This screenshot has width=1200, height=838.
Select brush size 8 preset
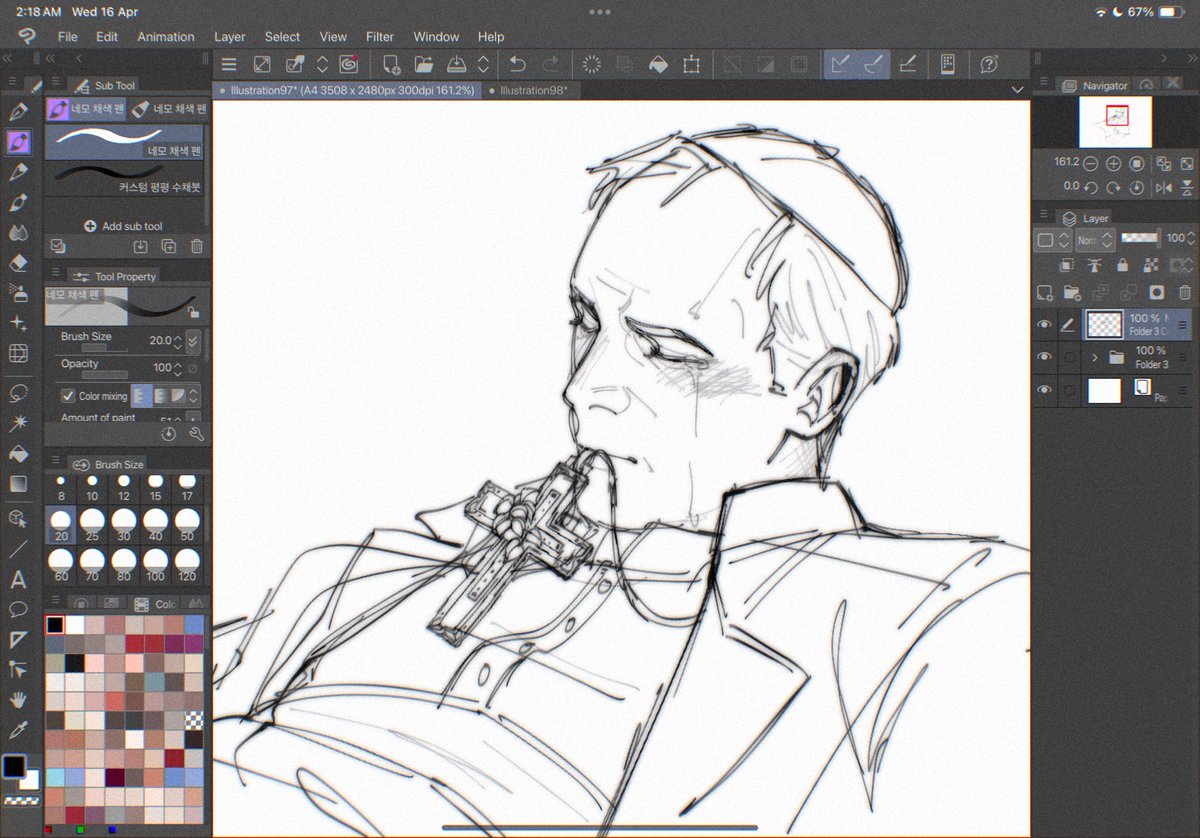(x=61, y=488)
